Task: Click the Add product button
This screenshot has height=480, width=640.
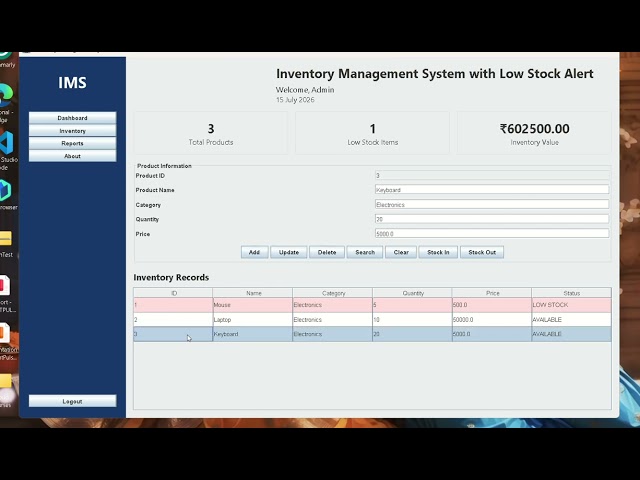Action: (254, 252)
